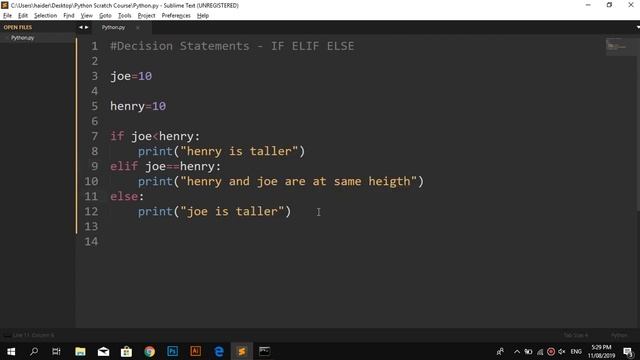Image resolution: width=640 pixels, height=360 pixels.
Task: Open the Windows Start menu
Action: point(11,351)
